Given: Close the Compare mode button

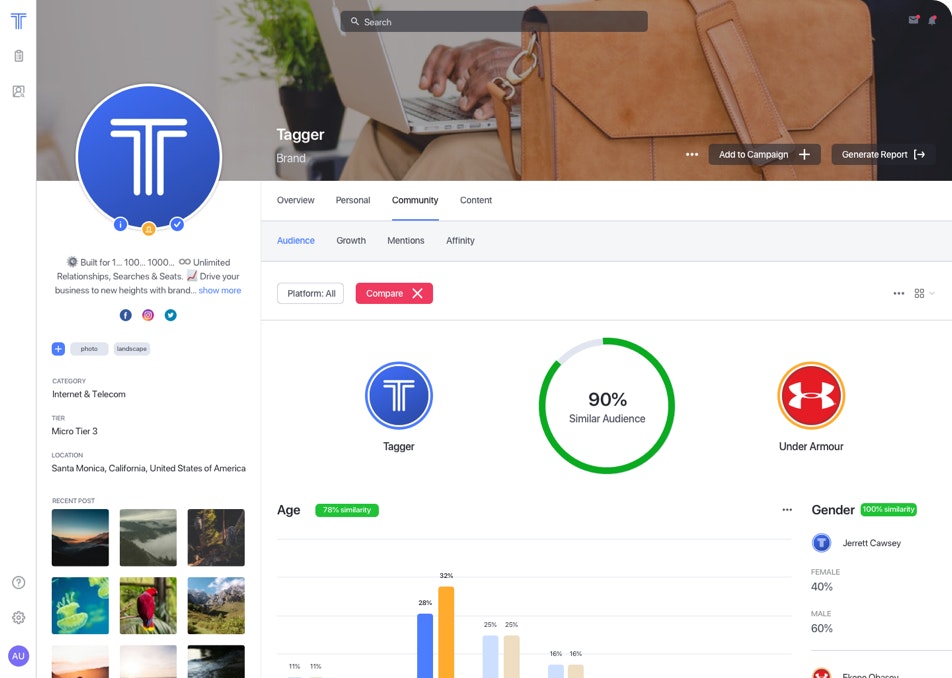Looking at the screenshot, I should 394,293.
